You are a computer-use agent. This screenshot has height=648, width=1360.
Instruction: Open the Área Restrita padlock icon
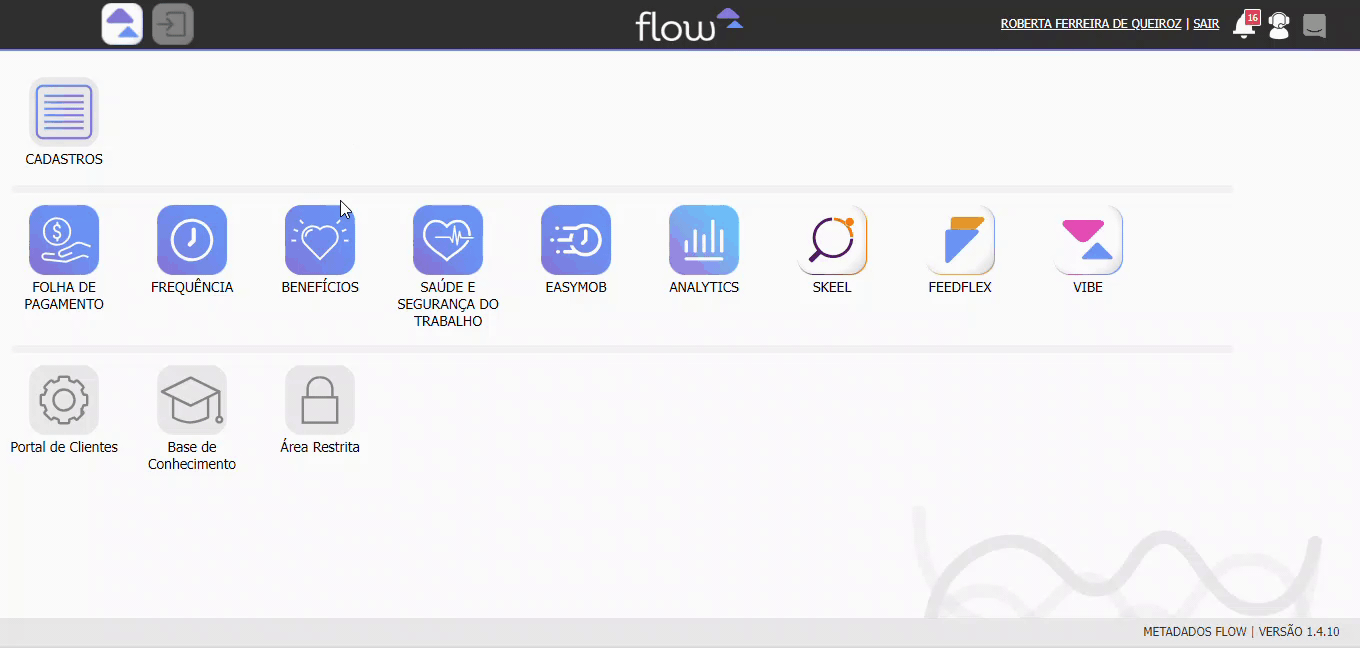320,400
